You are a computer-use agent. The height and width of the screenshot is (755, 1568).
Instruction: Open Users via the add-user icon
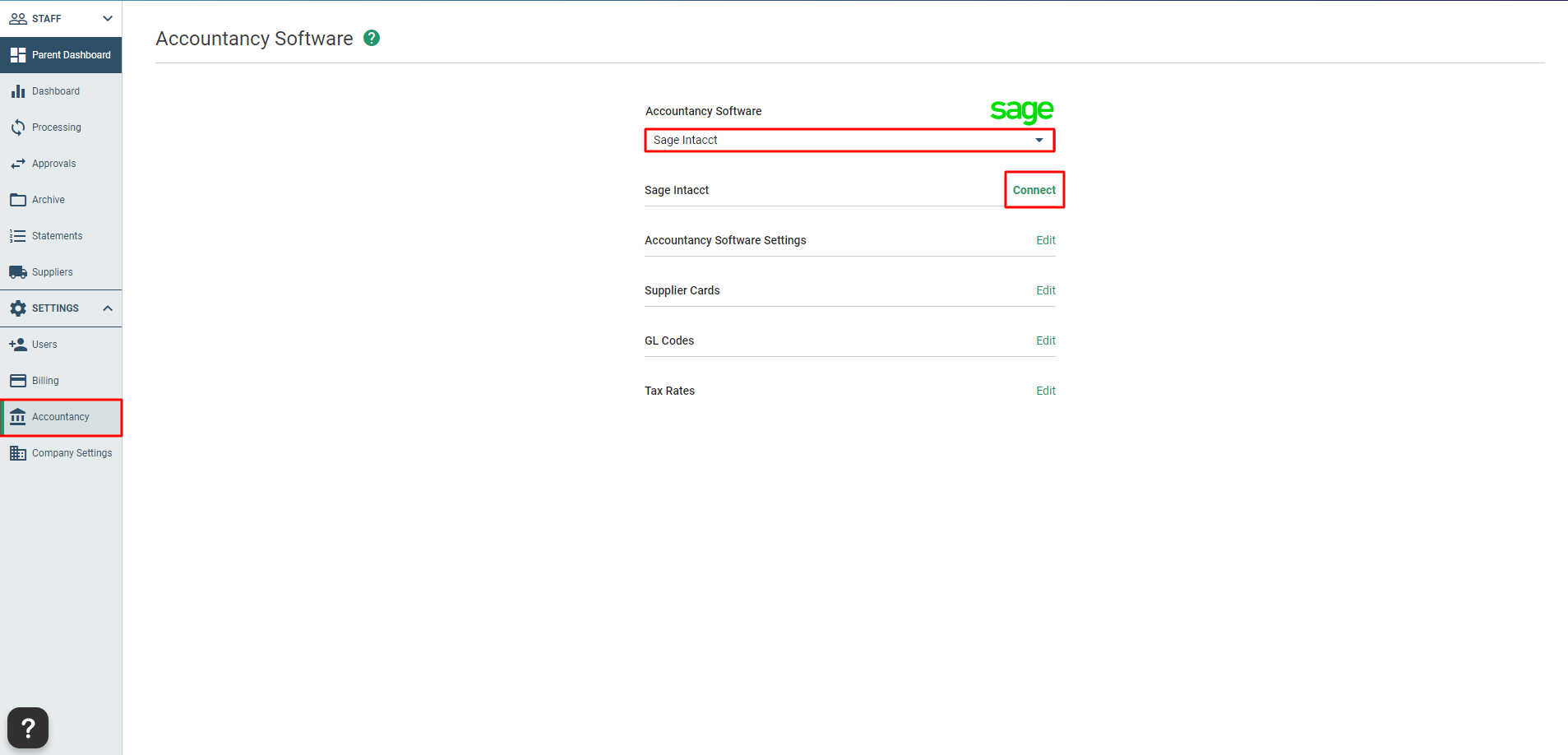click(18, 344)
